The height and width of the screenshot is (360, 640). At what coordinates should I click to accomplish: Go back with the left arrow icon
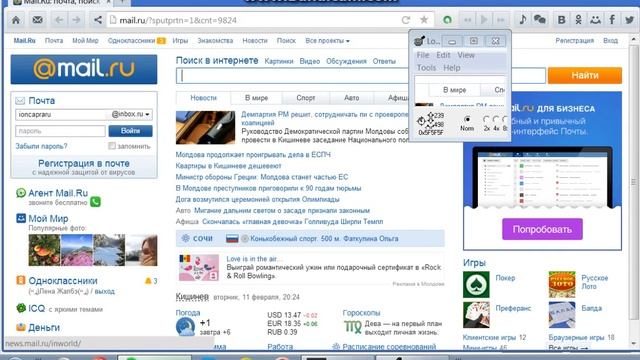(59, 20)
